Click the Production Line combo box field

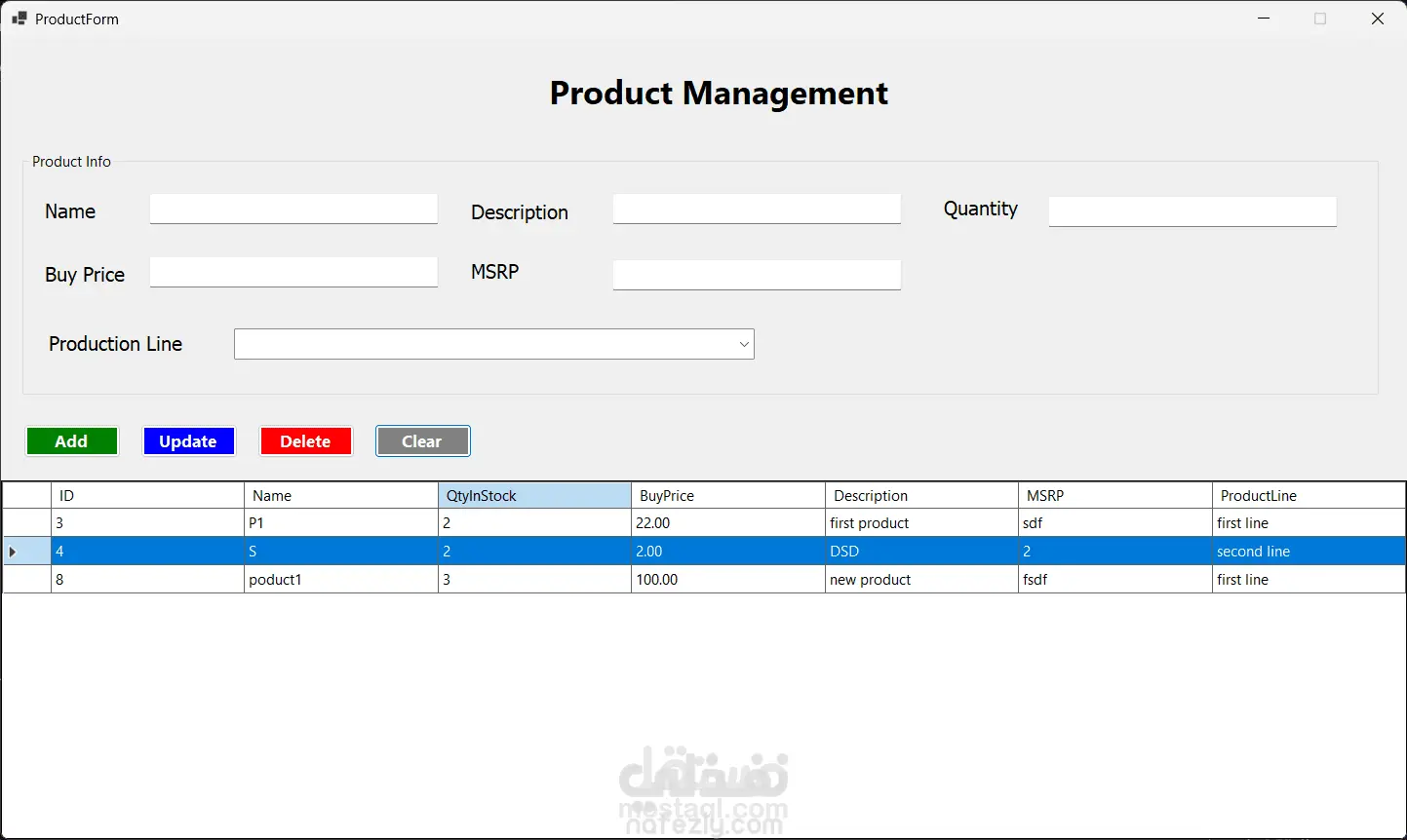(493, 344)
